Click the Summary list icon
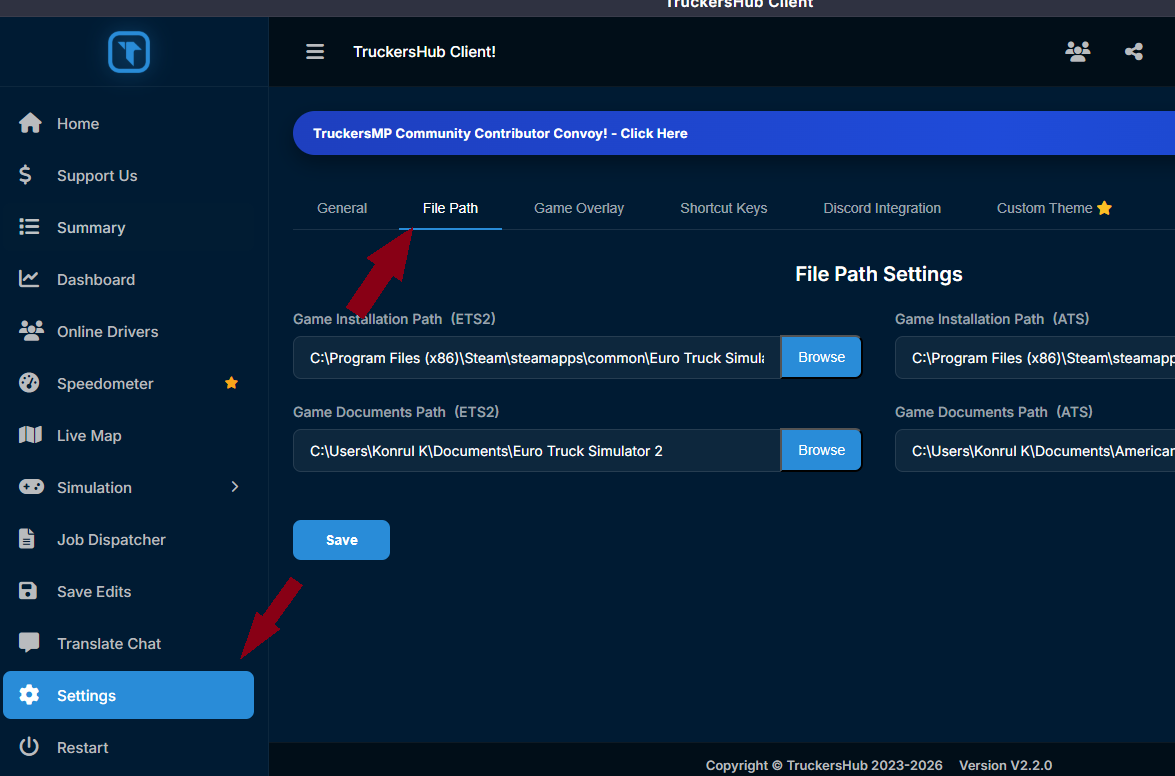Image resolution: width=1175 pixels, height=776 pixels. coord(29,226)
